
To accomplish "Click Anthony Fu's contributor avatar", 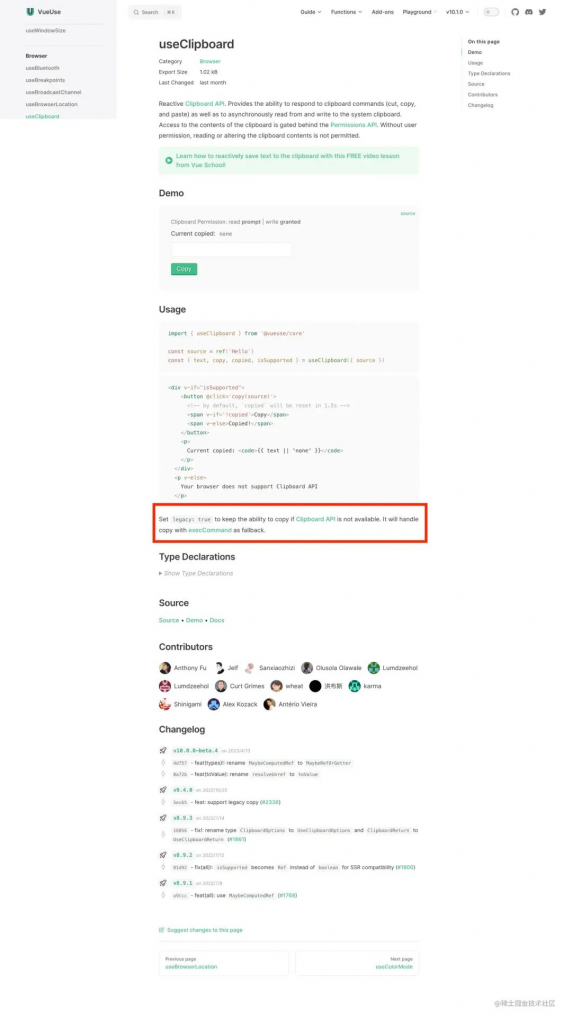I will click(x=165, y=667).
